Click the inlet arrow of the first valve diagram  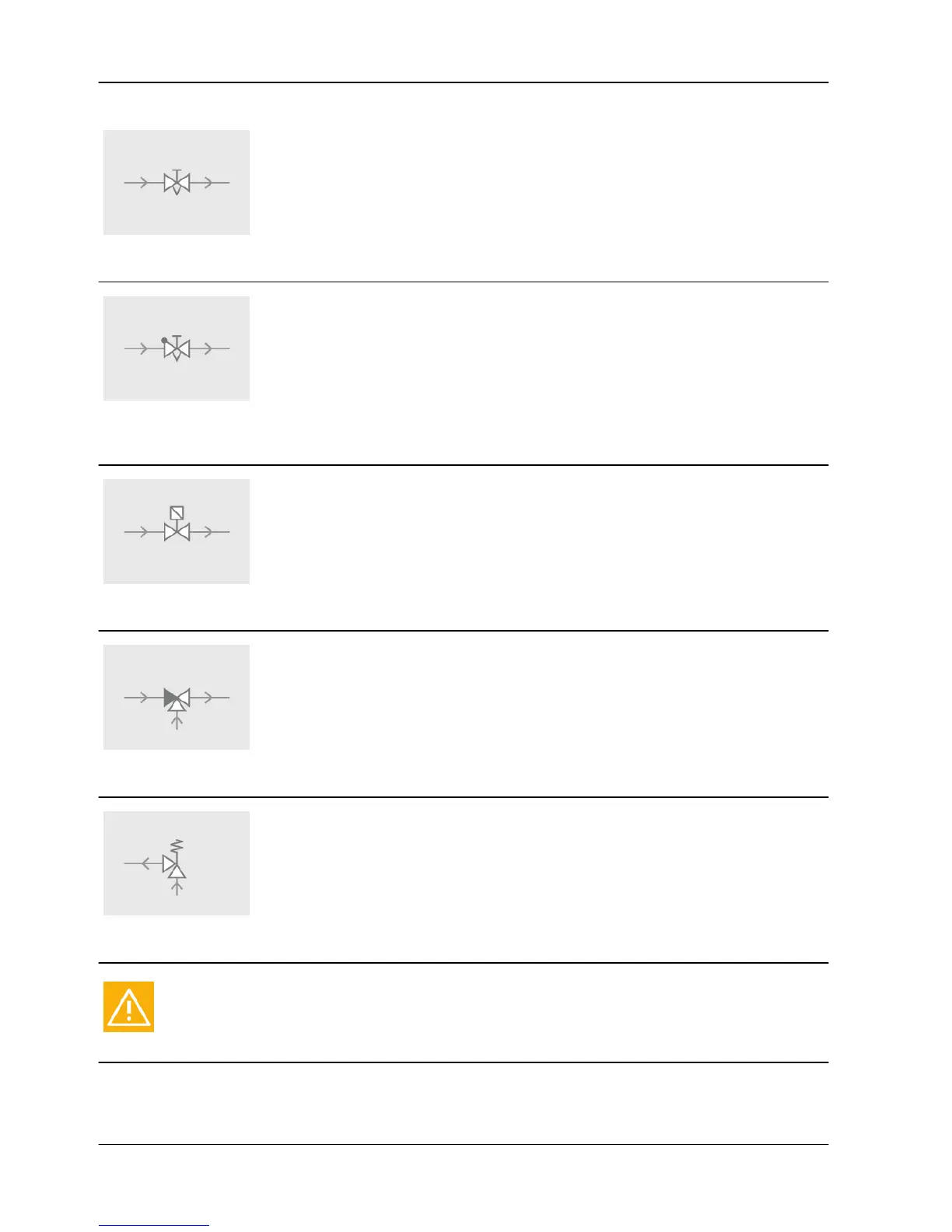[143, 183]
